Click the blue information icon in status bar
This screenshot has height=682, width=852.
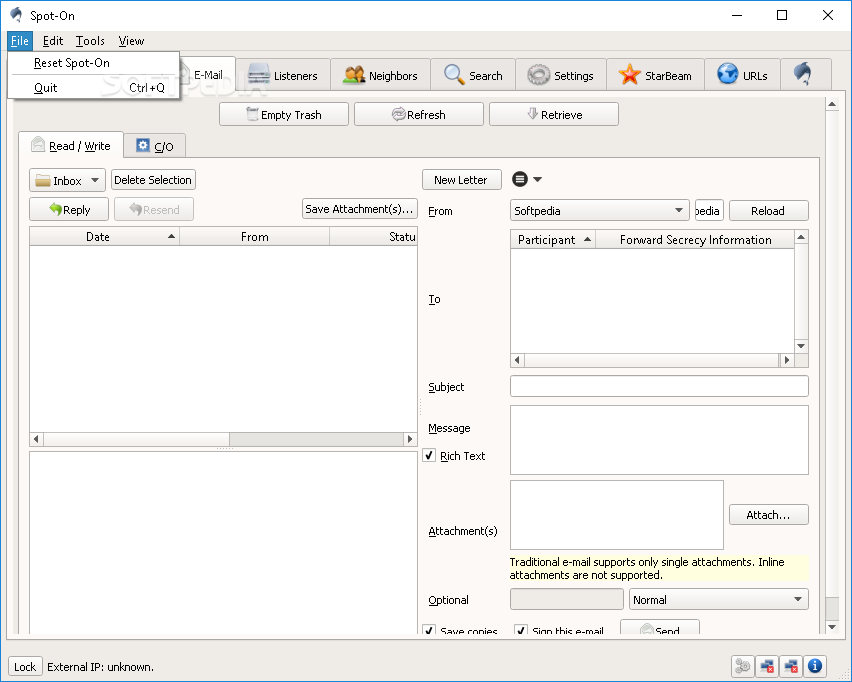[x=815, y=666]
